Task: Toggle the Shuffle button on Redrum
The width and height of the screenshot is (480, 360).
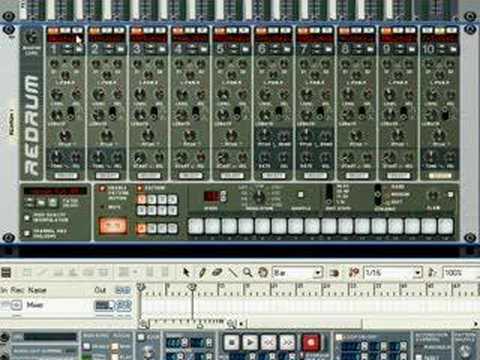Action: coord(300,194)
